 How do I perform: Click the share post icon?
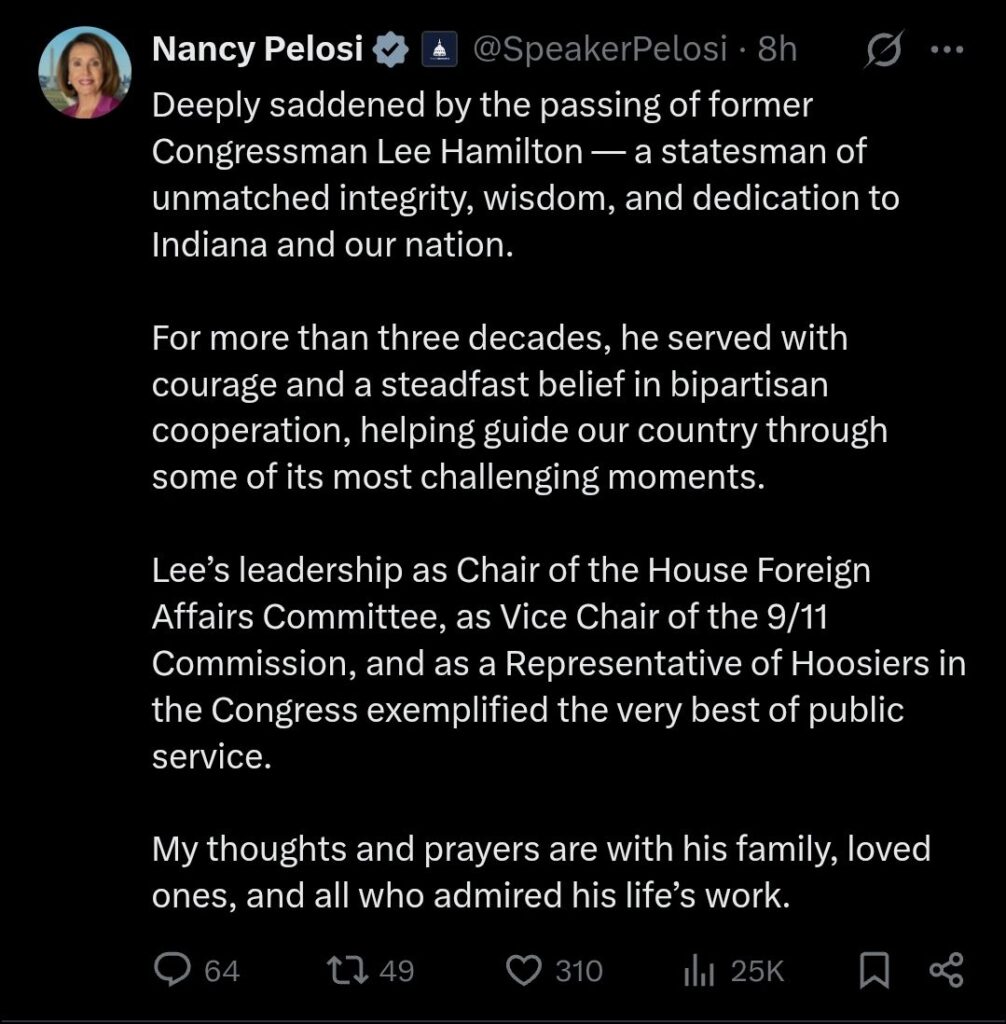coord(945,969)
